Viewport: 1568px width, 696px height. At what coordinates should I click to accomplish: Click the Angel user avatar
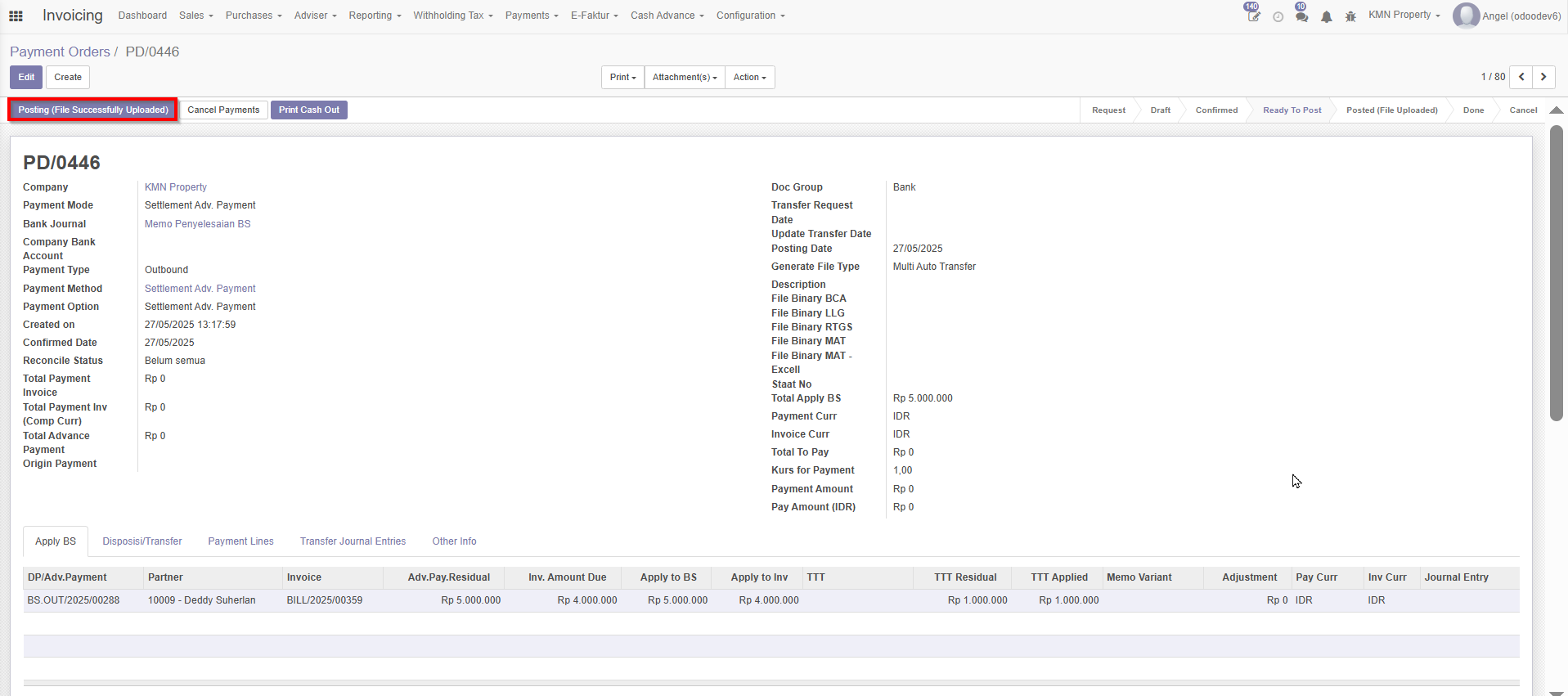point(1465,16)
